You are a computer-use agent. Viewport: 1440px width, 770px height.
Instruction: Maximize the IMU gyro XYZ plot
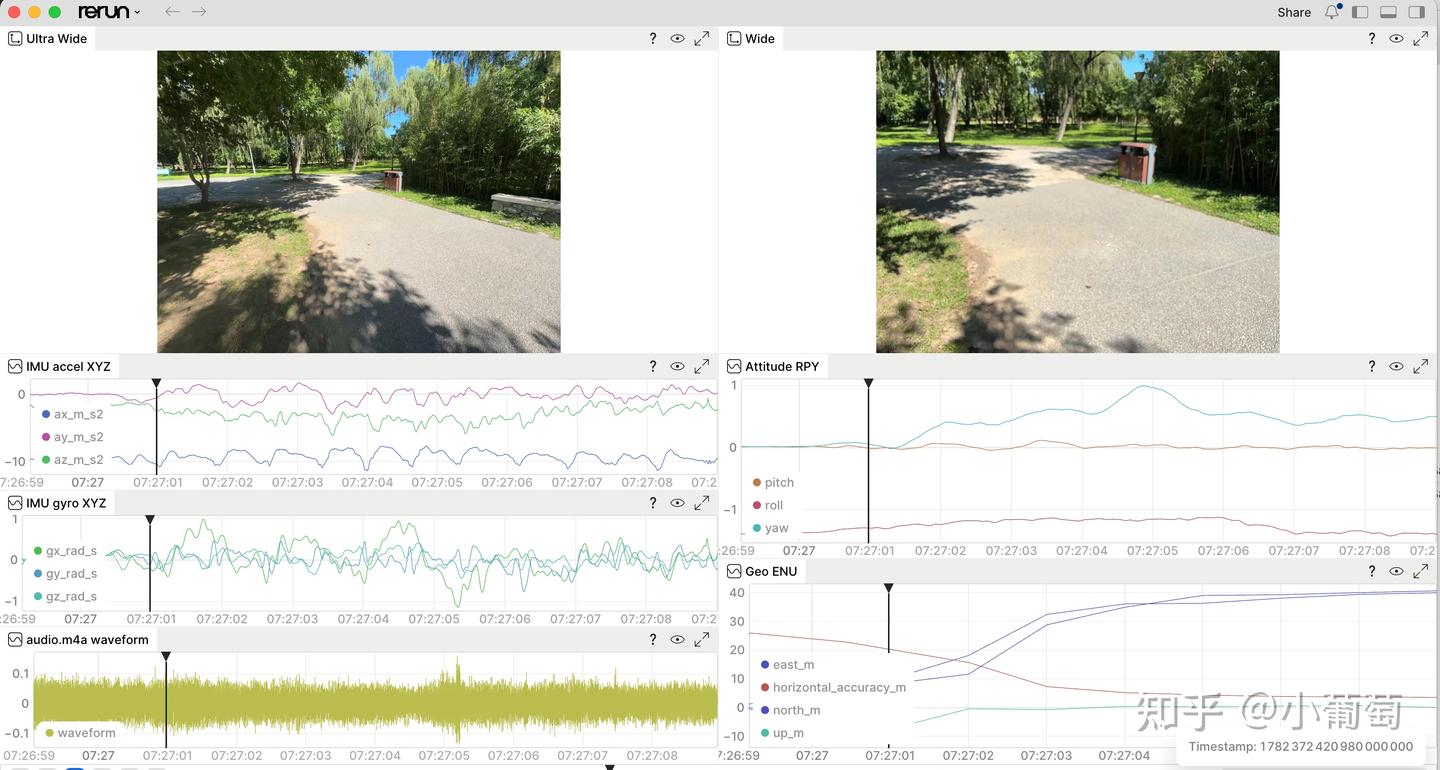point(702,503)
